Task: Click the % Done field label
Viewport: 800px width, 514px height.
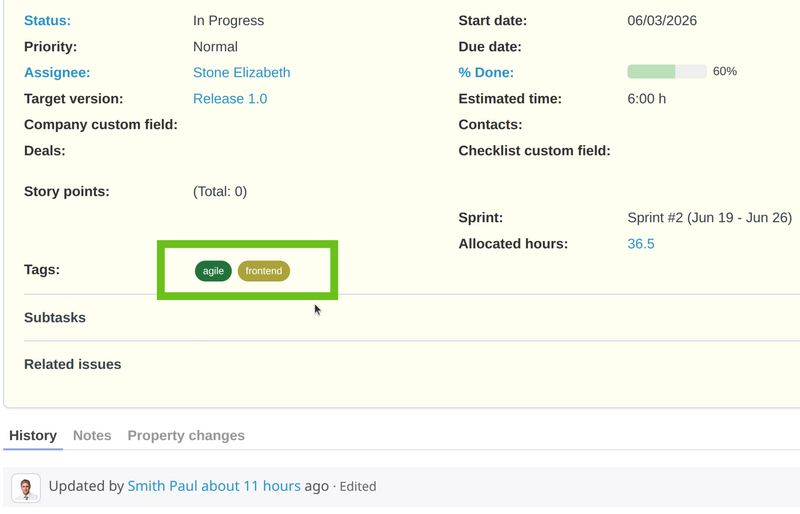Action: click(486, 72)
